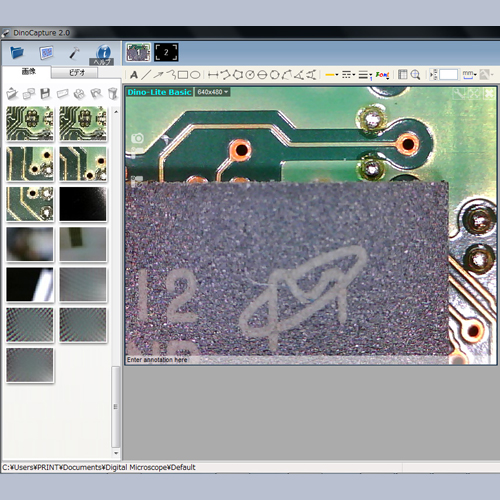Select preview window 1 button
Viewport: 500px width, 500px height.
click(138, 52)
